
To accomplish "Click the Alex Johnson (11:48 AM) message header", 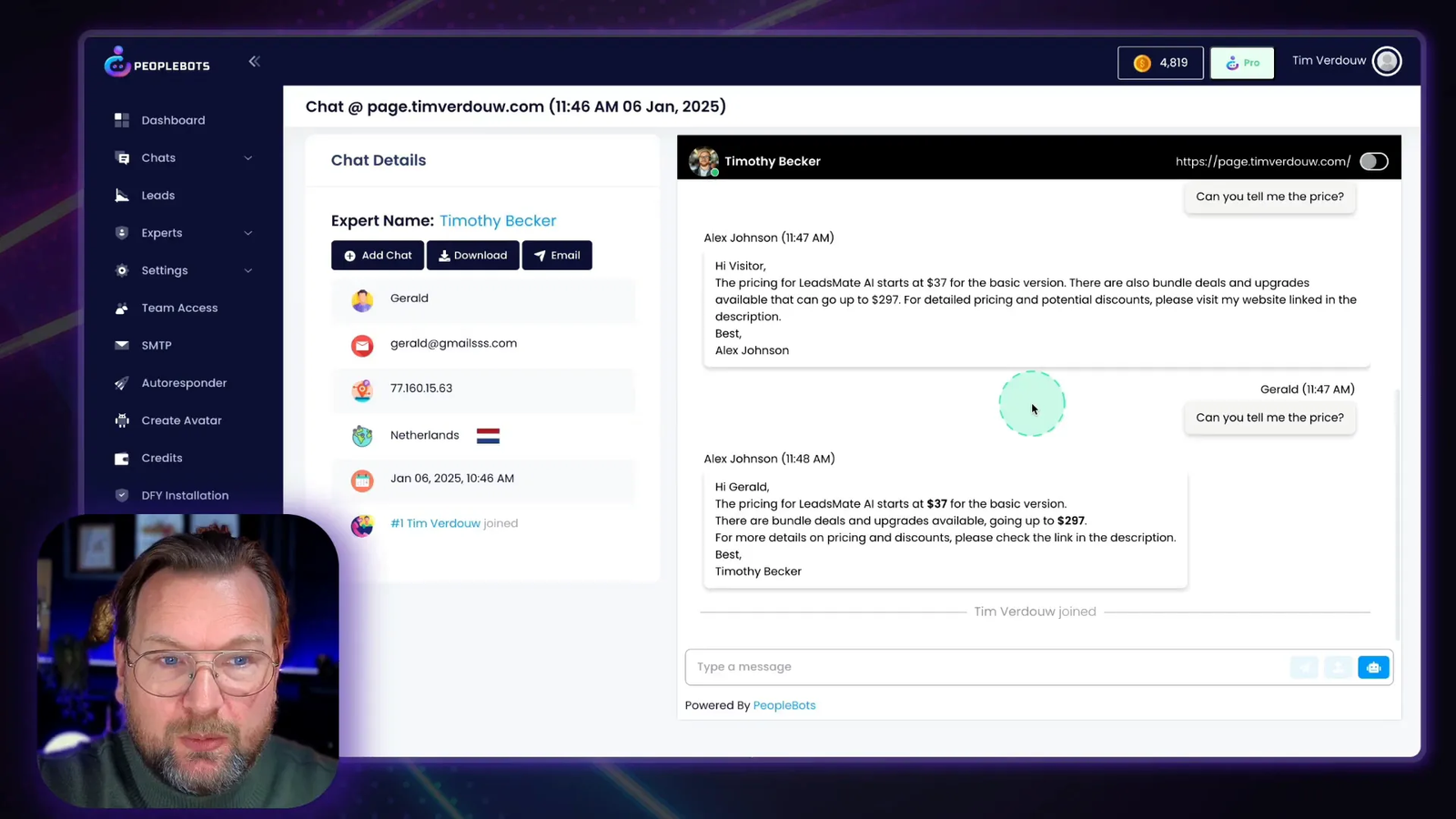I will click(x=769, y=459).
